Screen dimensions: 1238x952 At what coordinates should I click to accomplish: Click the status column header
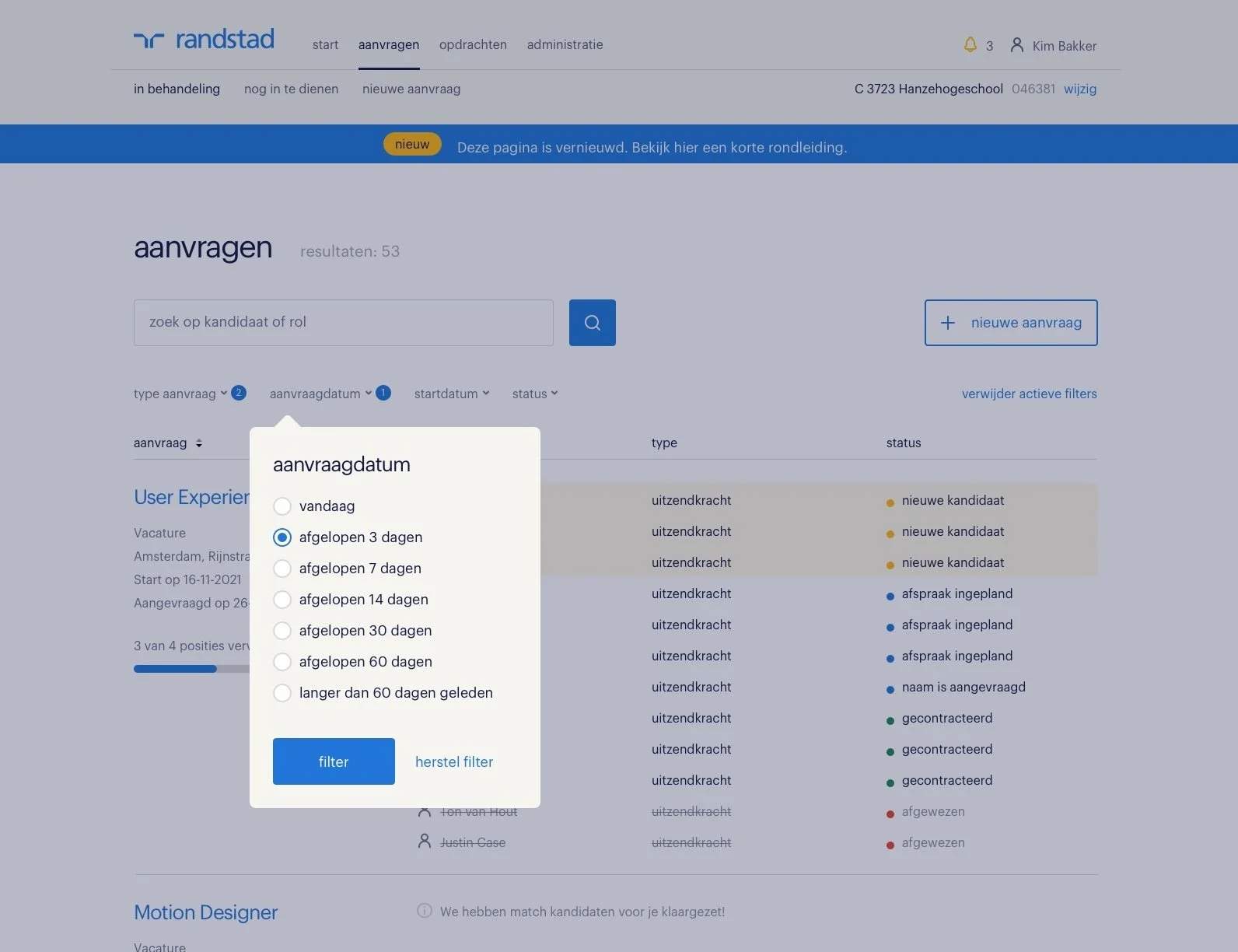click(904, 443)
